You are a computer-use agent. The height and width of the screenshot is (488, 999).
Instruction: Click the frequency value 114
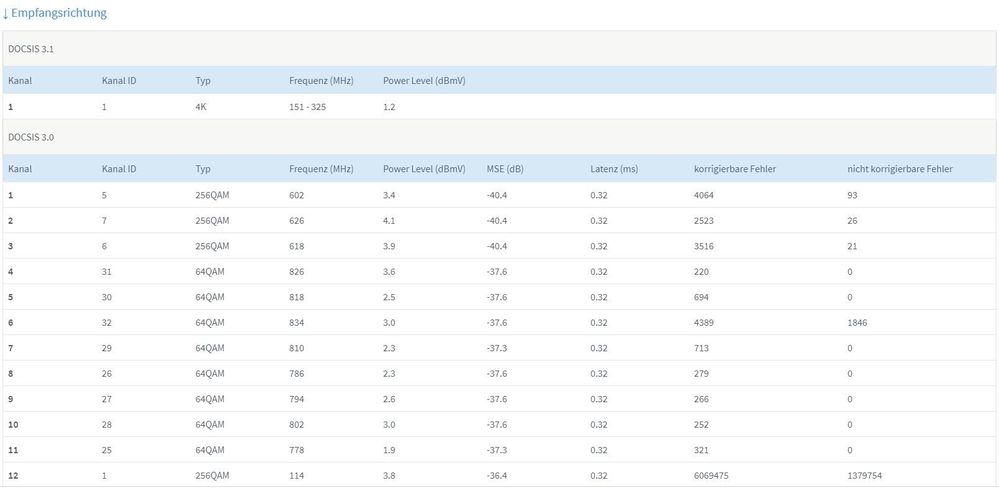coord(296,476)
